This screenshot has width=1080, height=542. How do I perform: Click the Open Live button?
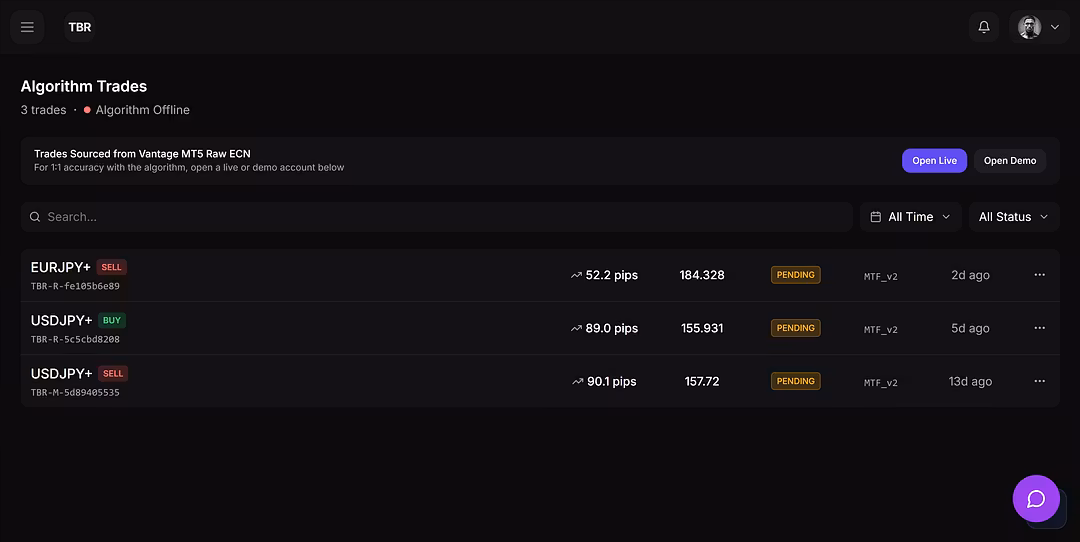coord(934,161)
